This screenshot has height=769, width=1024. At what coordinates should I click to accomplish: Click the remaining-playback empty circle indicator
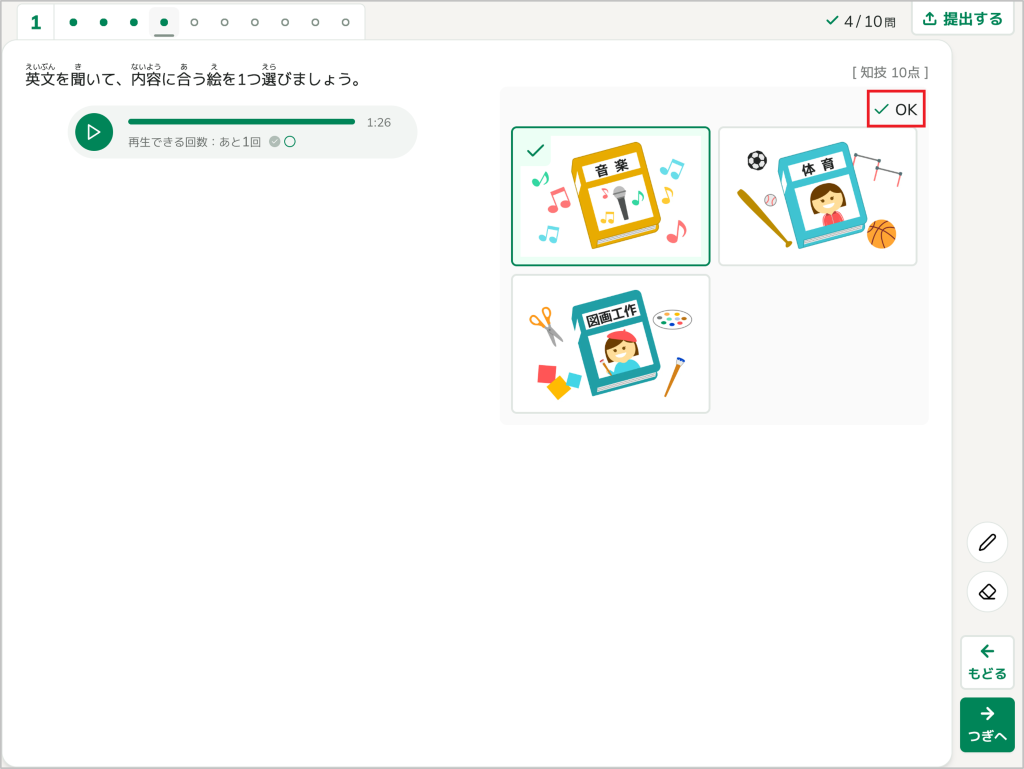click(290, 142)
